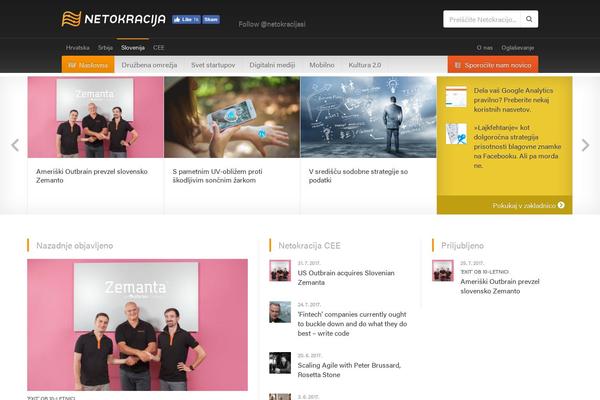Viewport: 600px width, 400px height.
Task: Click thumbnail beside Fintech article
Action: pyautogui.click(x=280, y=312)
